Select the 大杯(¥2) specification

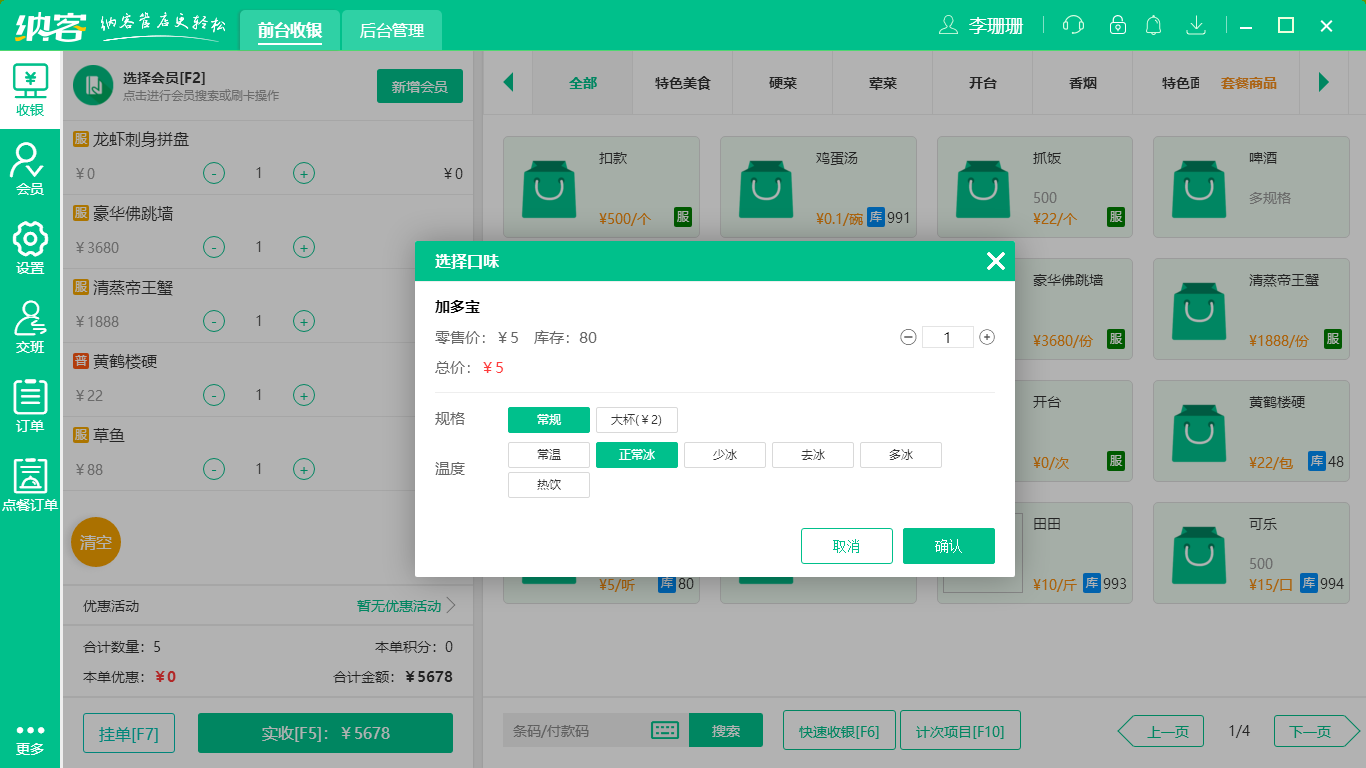coord(637,419)
